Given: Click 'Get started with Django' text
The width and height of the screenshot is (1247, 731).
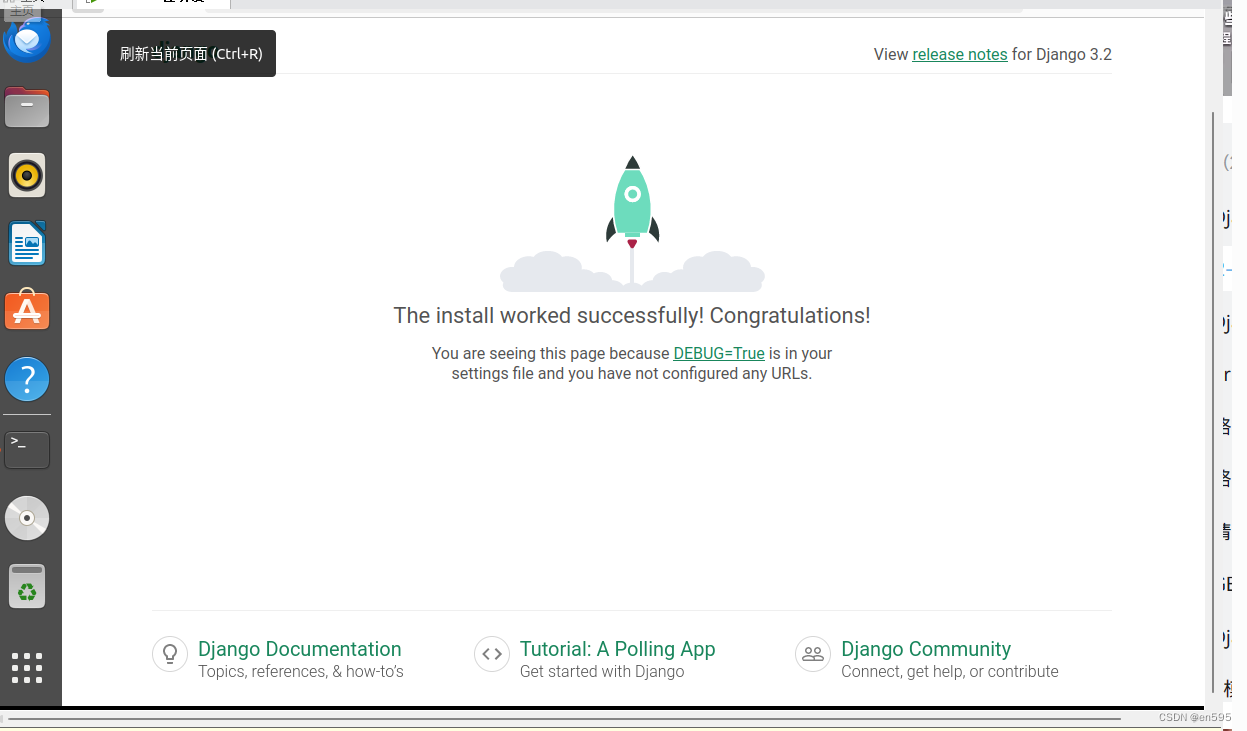Looking at the screenshot, I should (602, 672).
